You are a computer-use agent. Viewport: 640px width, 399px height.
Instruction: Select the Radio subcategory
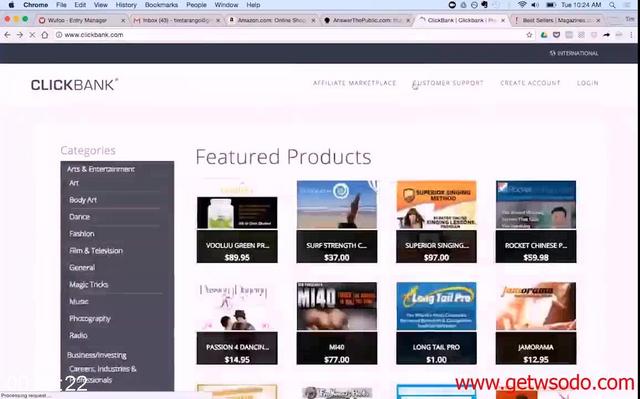pyautogui.click(x=78, y=335)
